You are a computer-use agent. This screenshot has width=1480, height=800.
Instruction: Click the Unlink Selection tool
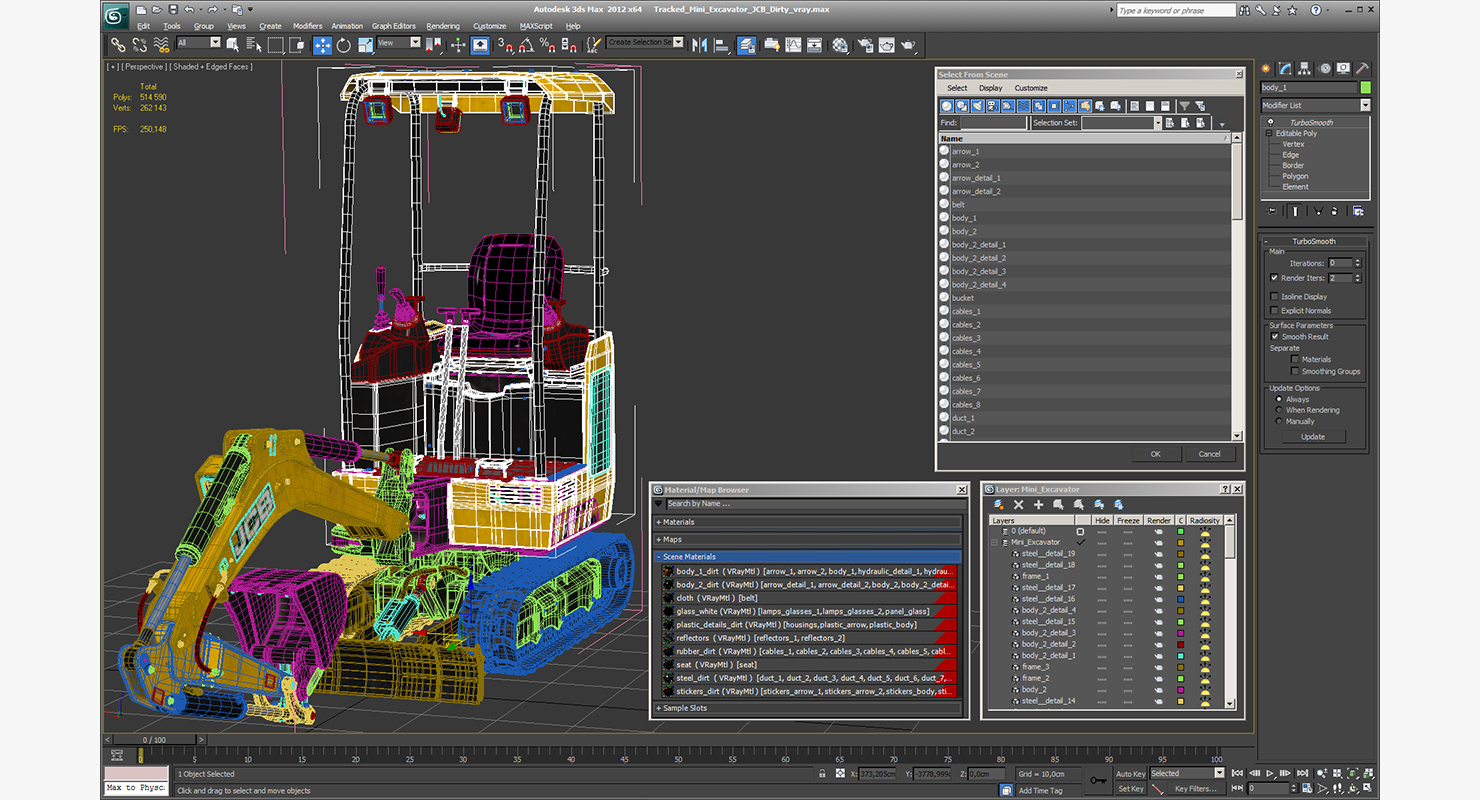pos(139,44)
